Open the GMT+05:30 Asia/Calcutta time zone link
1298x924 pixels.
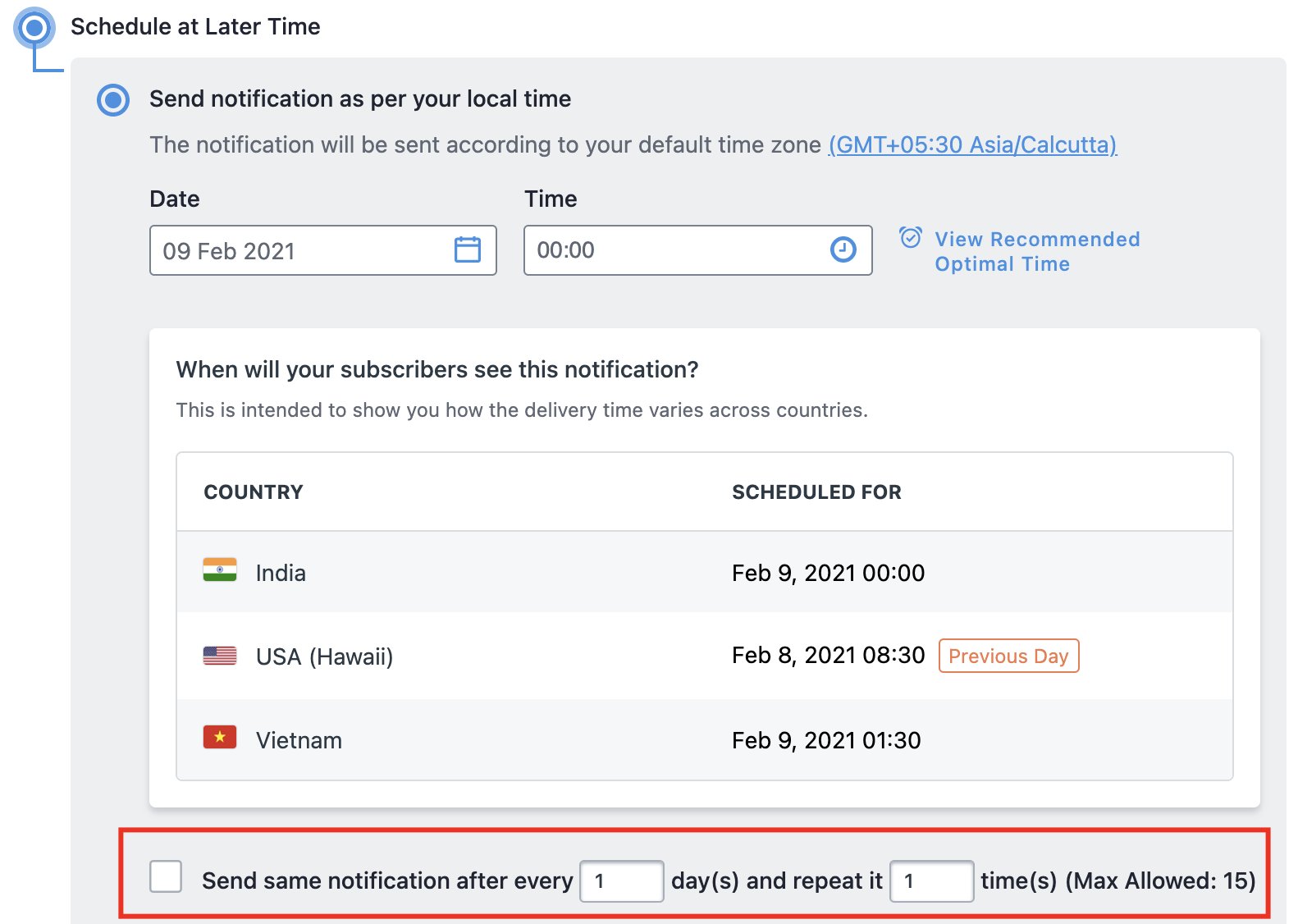tap(972, 145)
